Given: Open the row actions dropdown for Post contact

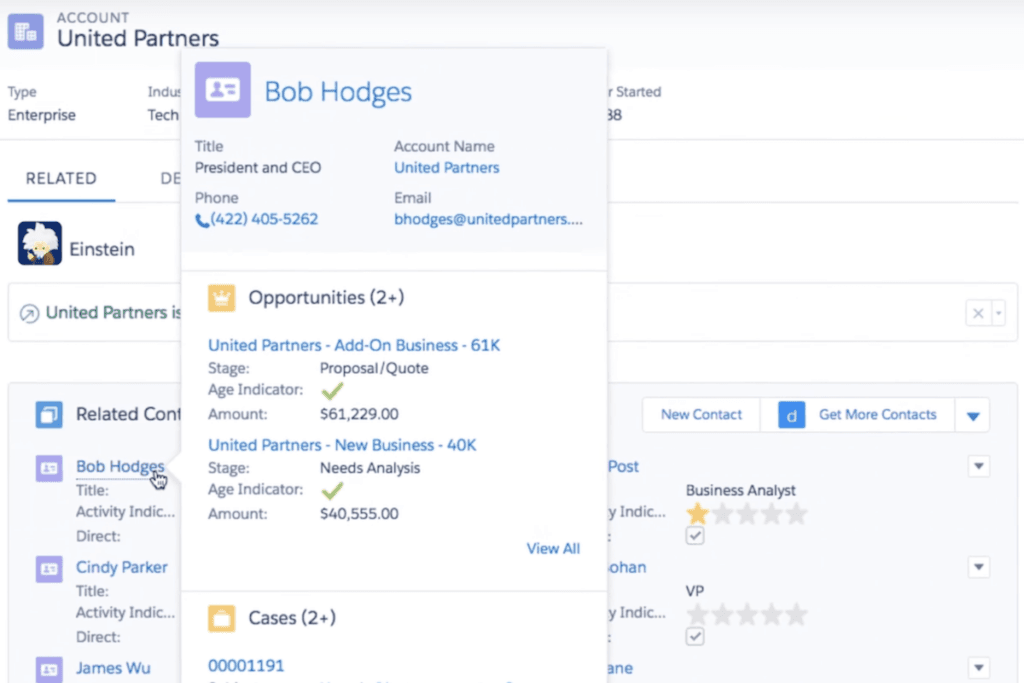Looking at the screenshot, I should click(978, 466).
